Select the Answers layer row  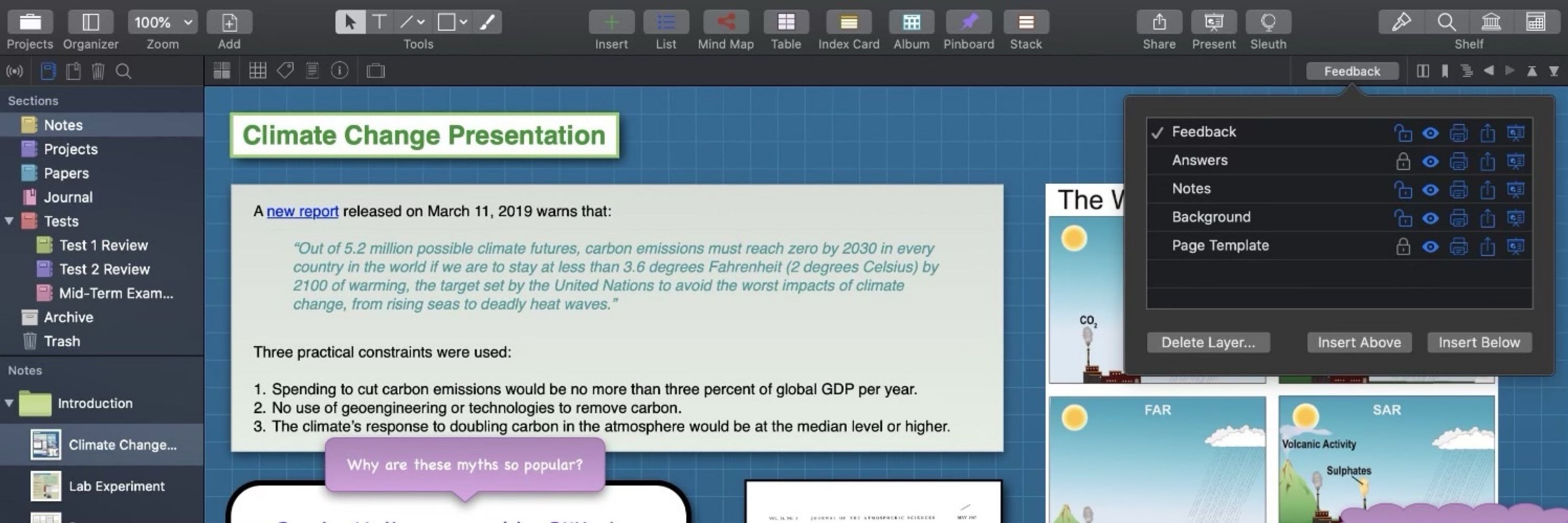[1339, 160]
